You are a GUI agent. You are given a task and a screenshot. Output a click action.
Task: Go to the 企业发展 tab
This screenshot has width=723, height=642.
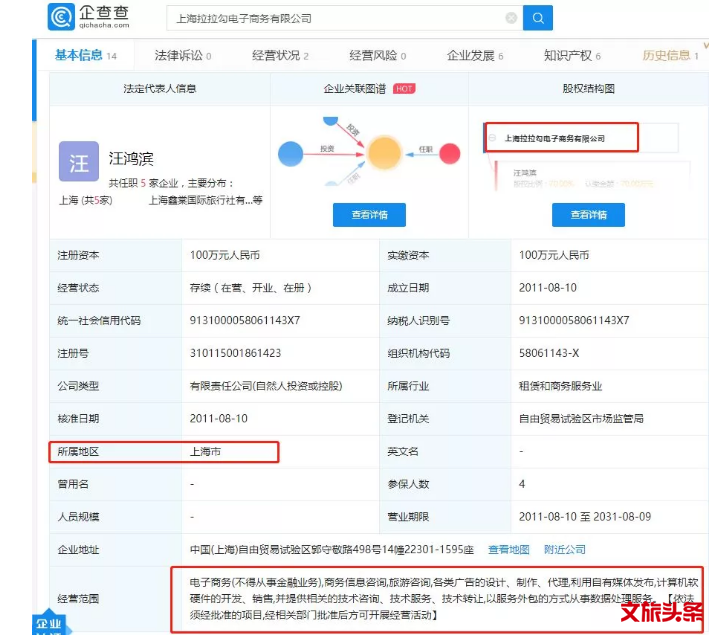click(474, 56)
